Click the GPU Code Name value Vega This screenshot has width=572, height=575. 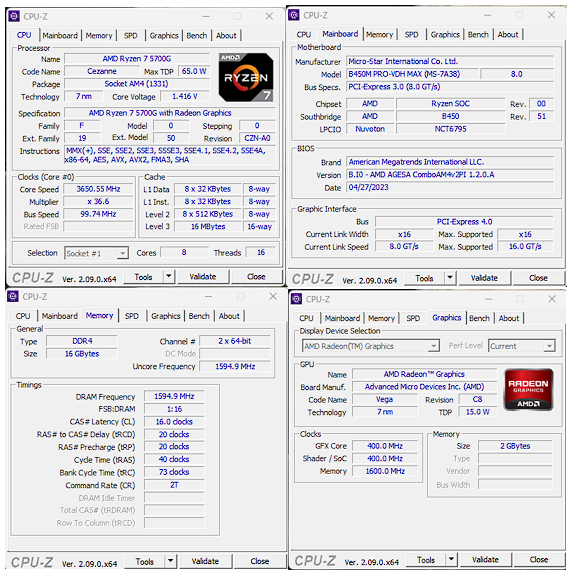point(385,399)
